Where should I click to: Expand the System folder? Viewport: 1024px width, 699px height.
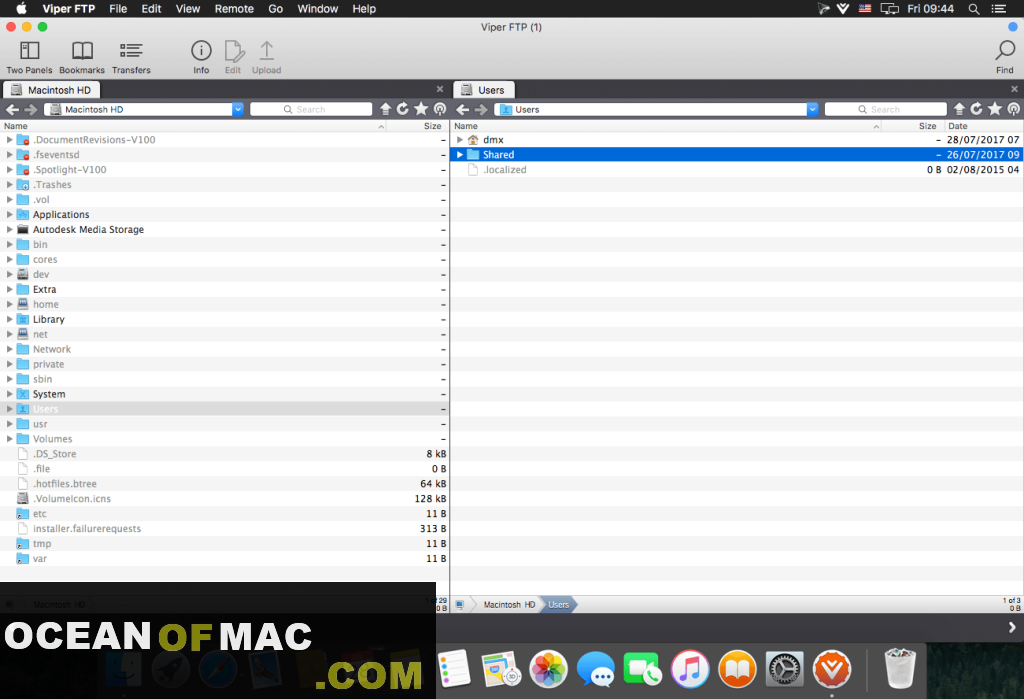point(10,394)
